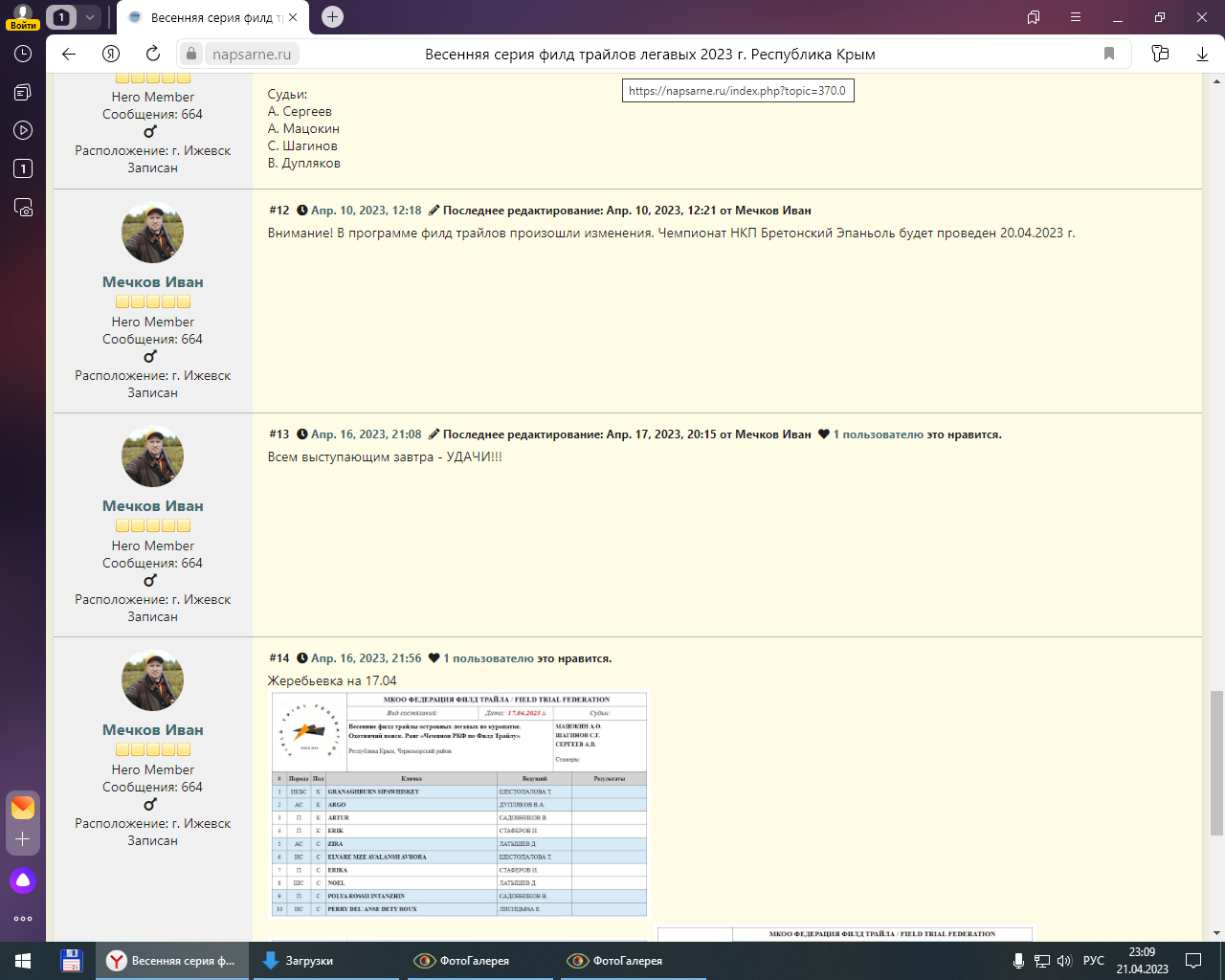1225x980 pixels.
Task: Reload the page with the refresh icon
Action: pos(153,54)
